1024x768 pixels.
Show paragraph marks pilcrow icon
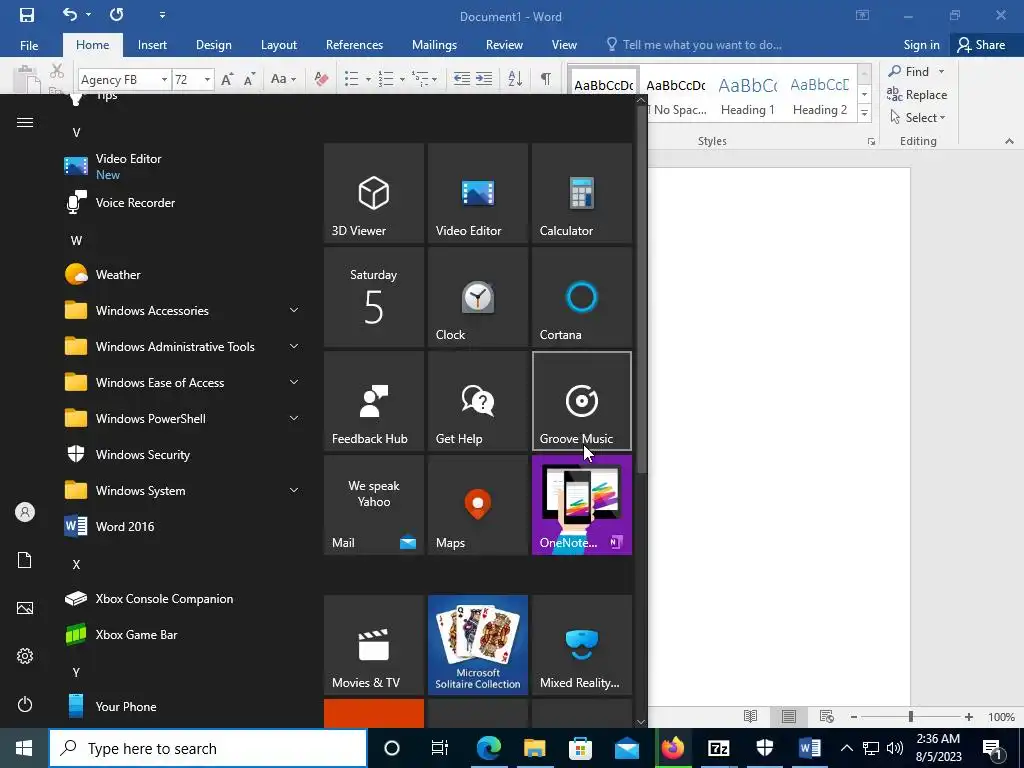click(545, 79)
